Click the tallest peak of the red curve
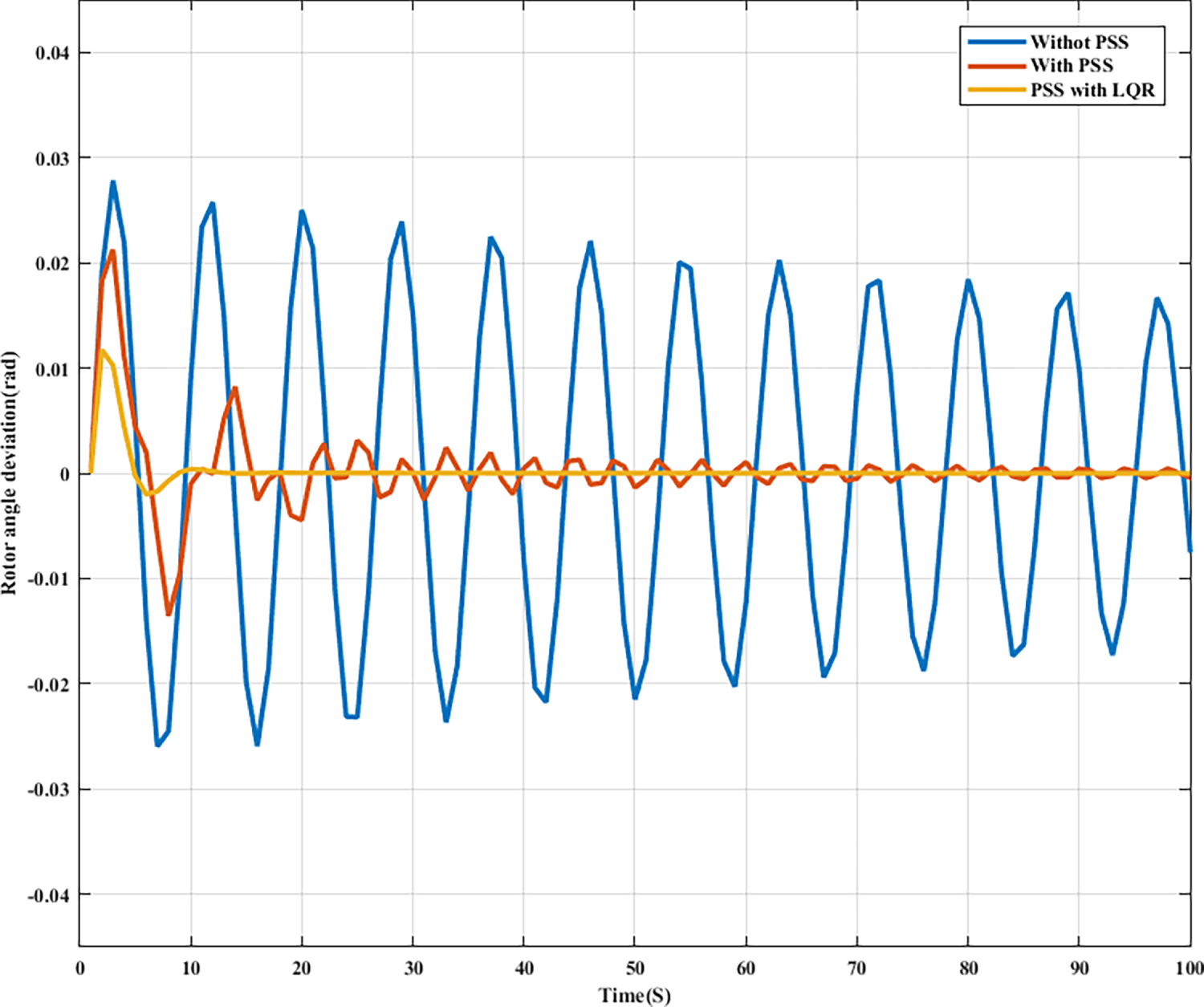 tap(112, 251)
